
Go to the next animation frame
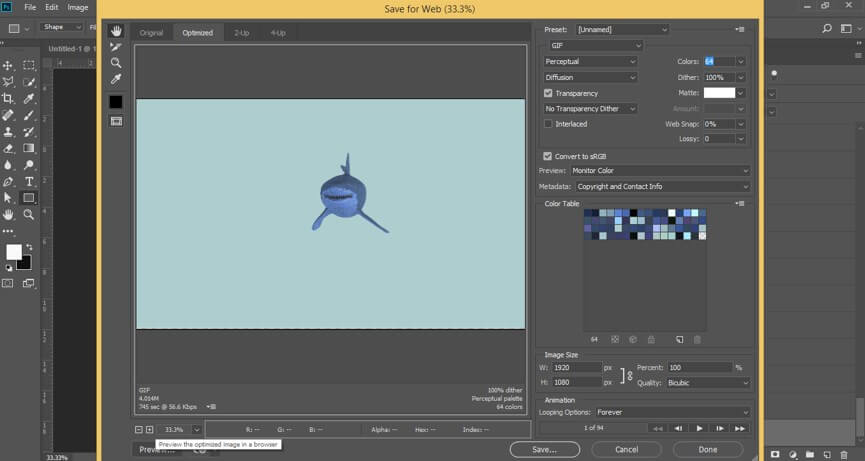click(x=720, y=428)
